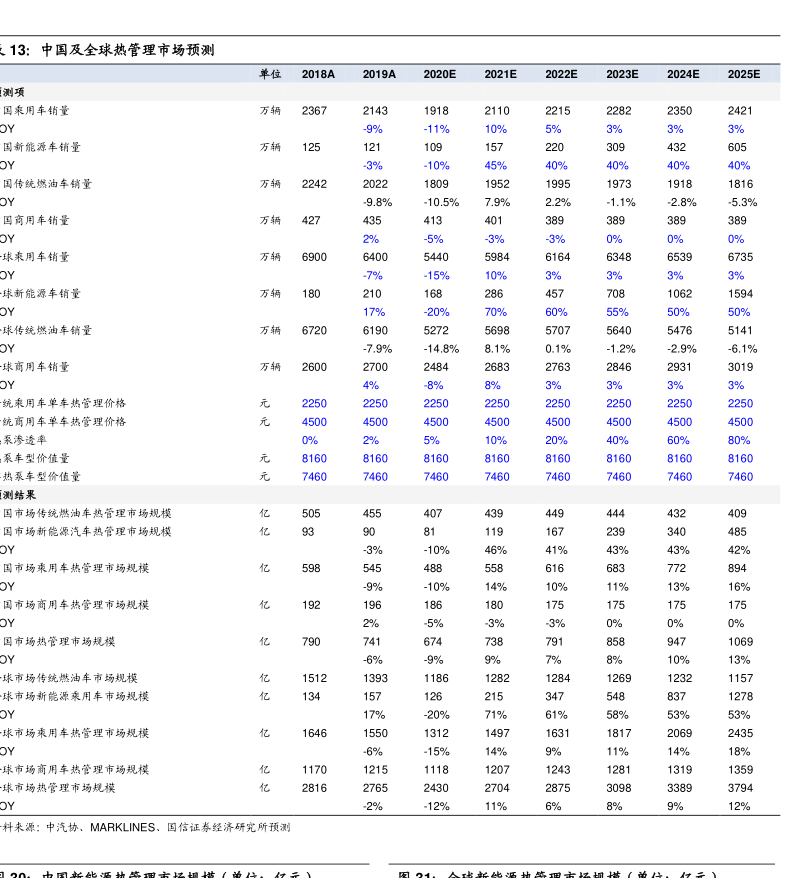The width and height of the screenshot is (789, 878).
Task: Click the value 1594 in the 2025E column
Action: [x=740, y=294]
